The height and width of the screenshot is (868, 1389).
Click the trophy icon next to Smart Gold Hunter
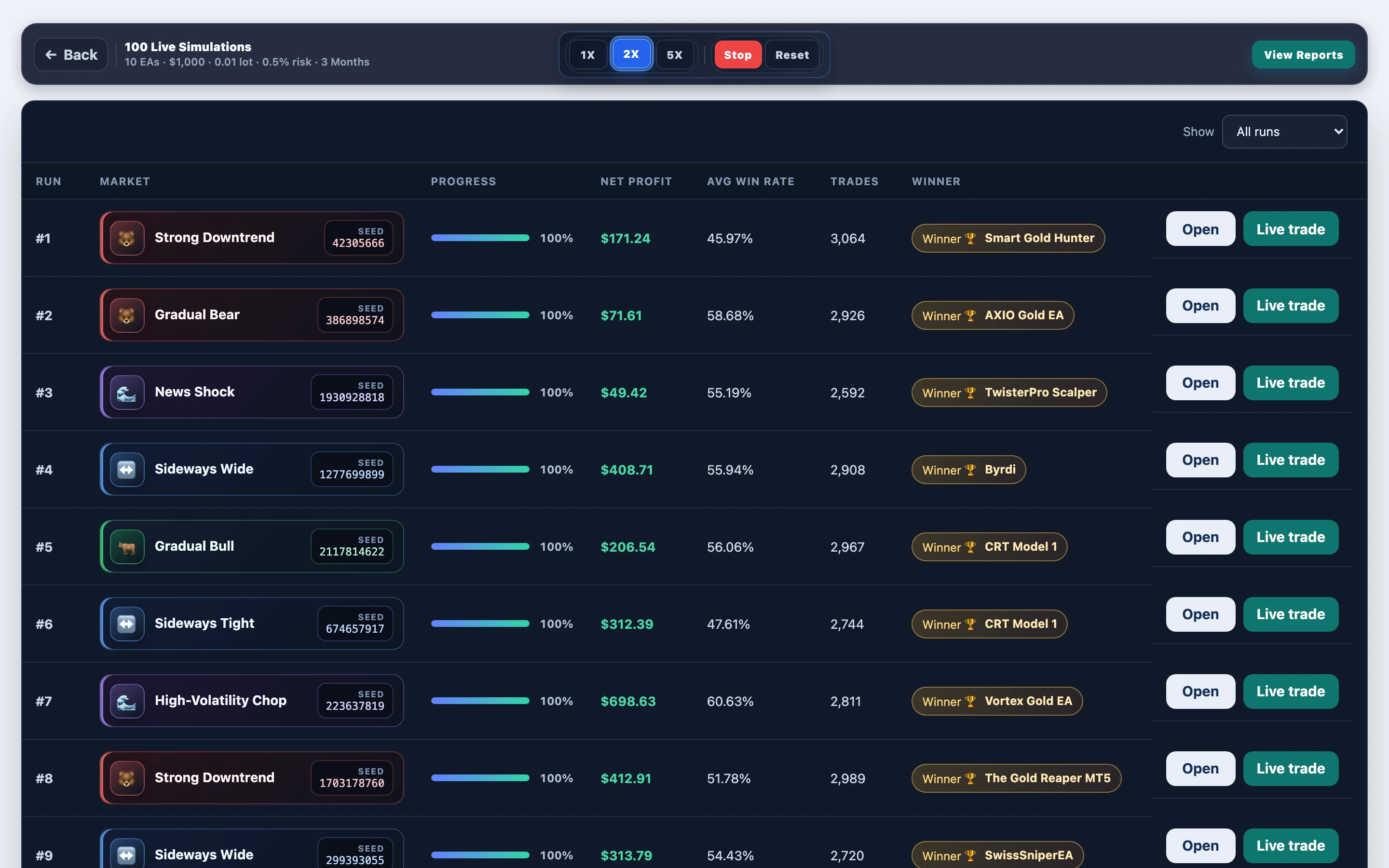click(970, 238)
